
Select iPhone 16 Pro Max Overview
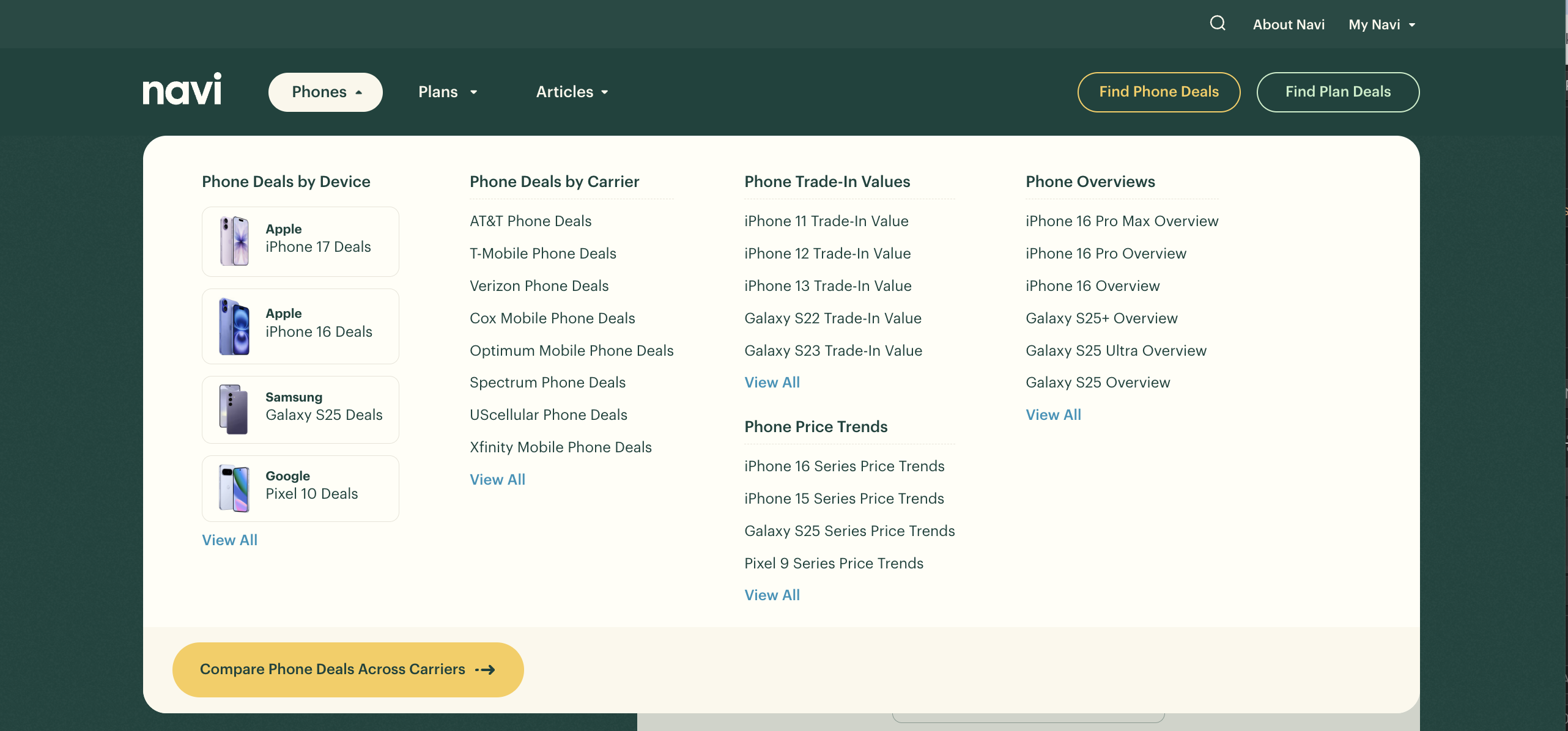click(1122, 221)
